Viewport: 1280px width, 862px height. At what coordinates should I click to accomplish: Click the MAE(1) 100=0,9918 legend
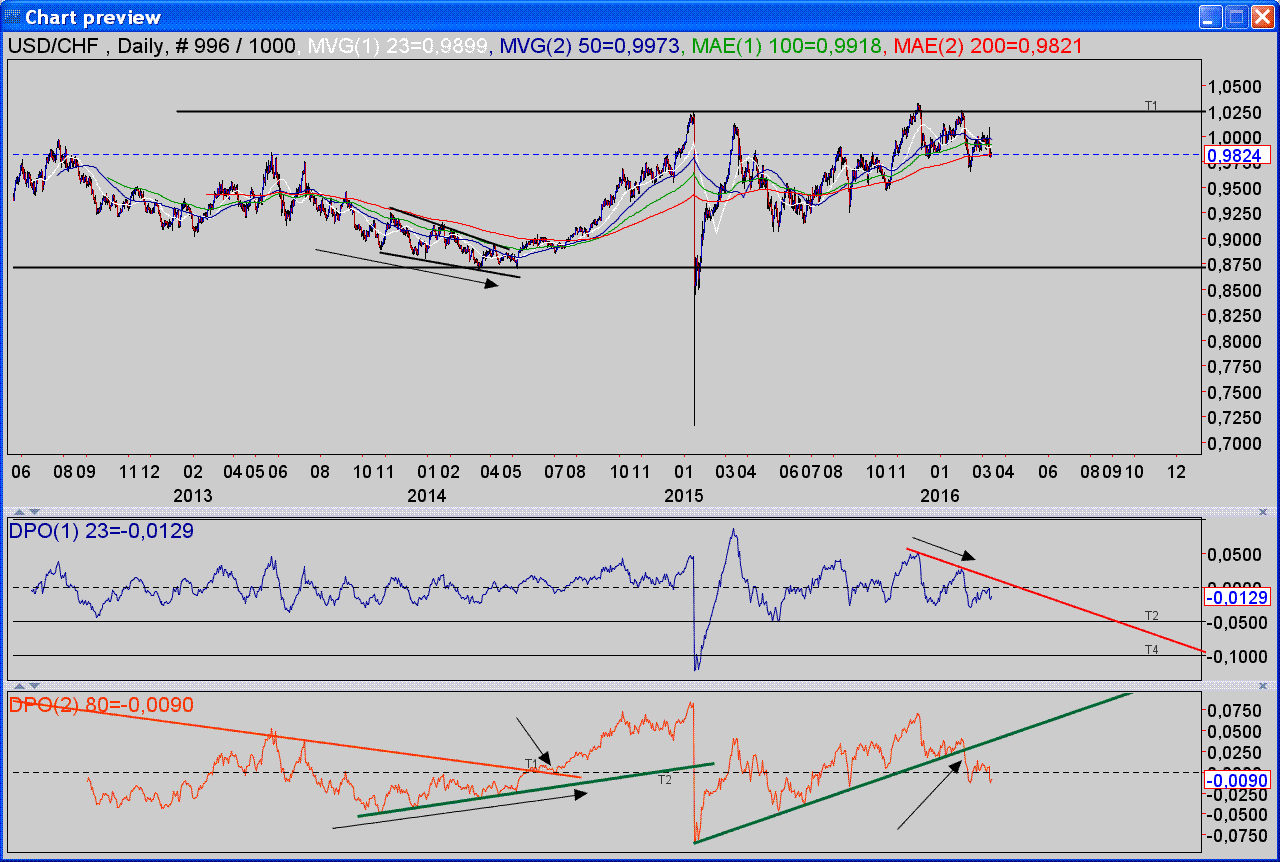[788, 46]
